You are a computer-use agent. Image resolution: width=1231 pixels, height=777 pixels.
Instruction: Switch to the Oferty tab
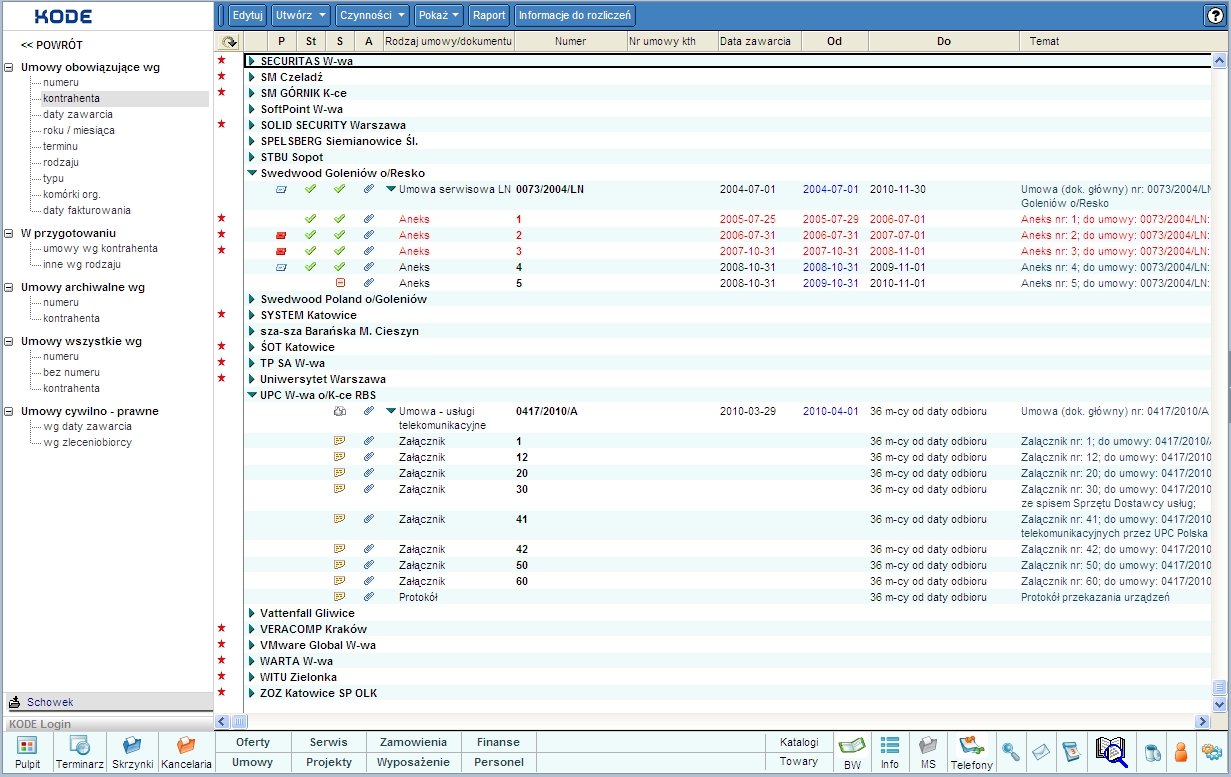[253, 742]
